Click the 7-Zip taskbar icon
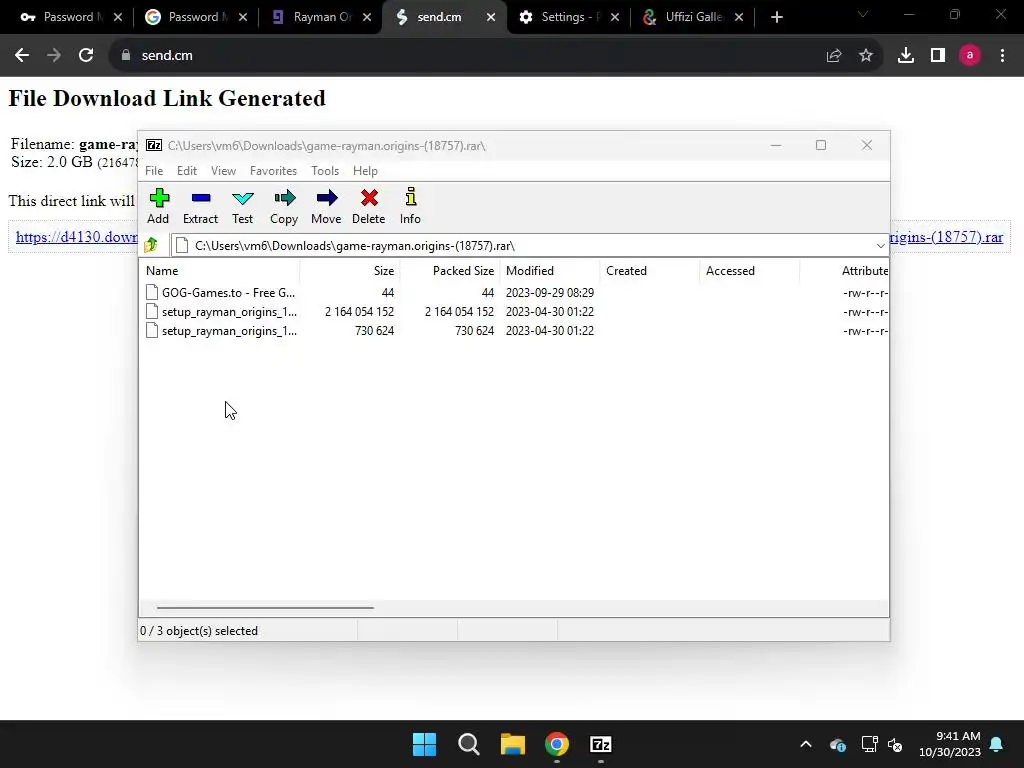The height and width of the screenshot is (768, 1024). (x=601, y=744)
